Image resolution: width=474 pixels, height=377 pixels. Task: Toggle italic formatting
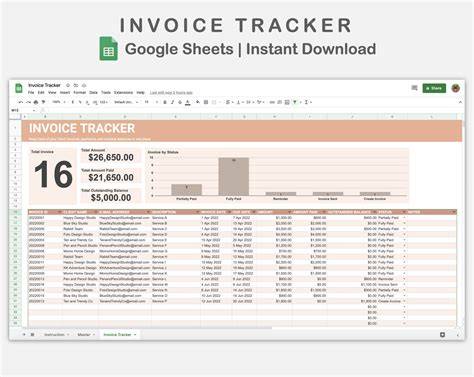tap(172, 102)
